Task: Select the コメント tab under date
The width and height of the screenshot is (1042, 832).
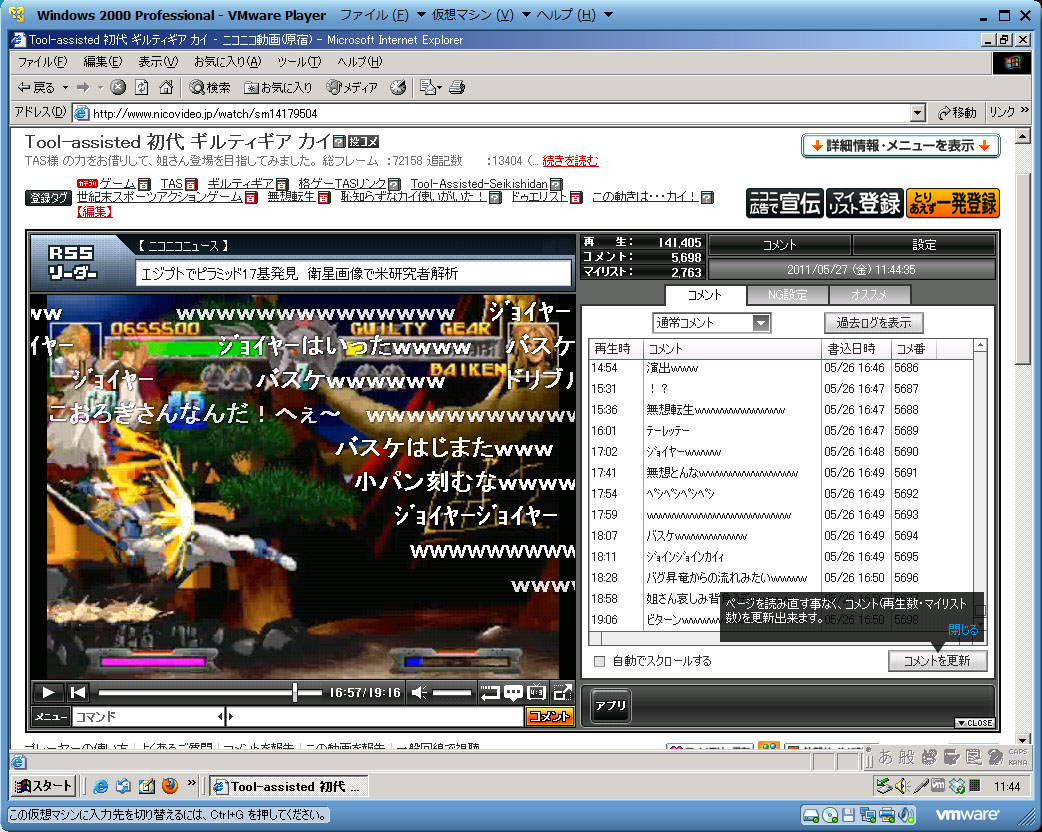Action: (x=705, y=295)
